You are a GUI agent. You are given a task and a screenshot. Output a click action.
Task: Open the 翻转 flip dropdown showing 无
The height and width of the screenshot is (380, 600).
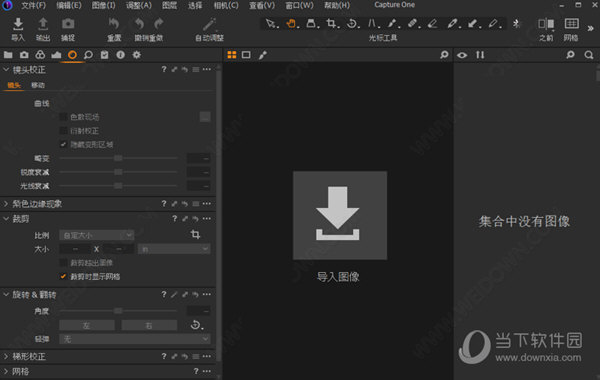click(135, 339)
